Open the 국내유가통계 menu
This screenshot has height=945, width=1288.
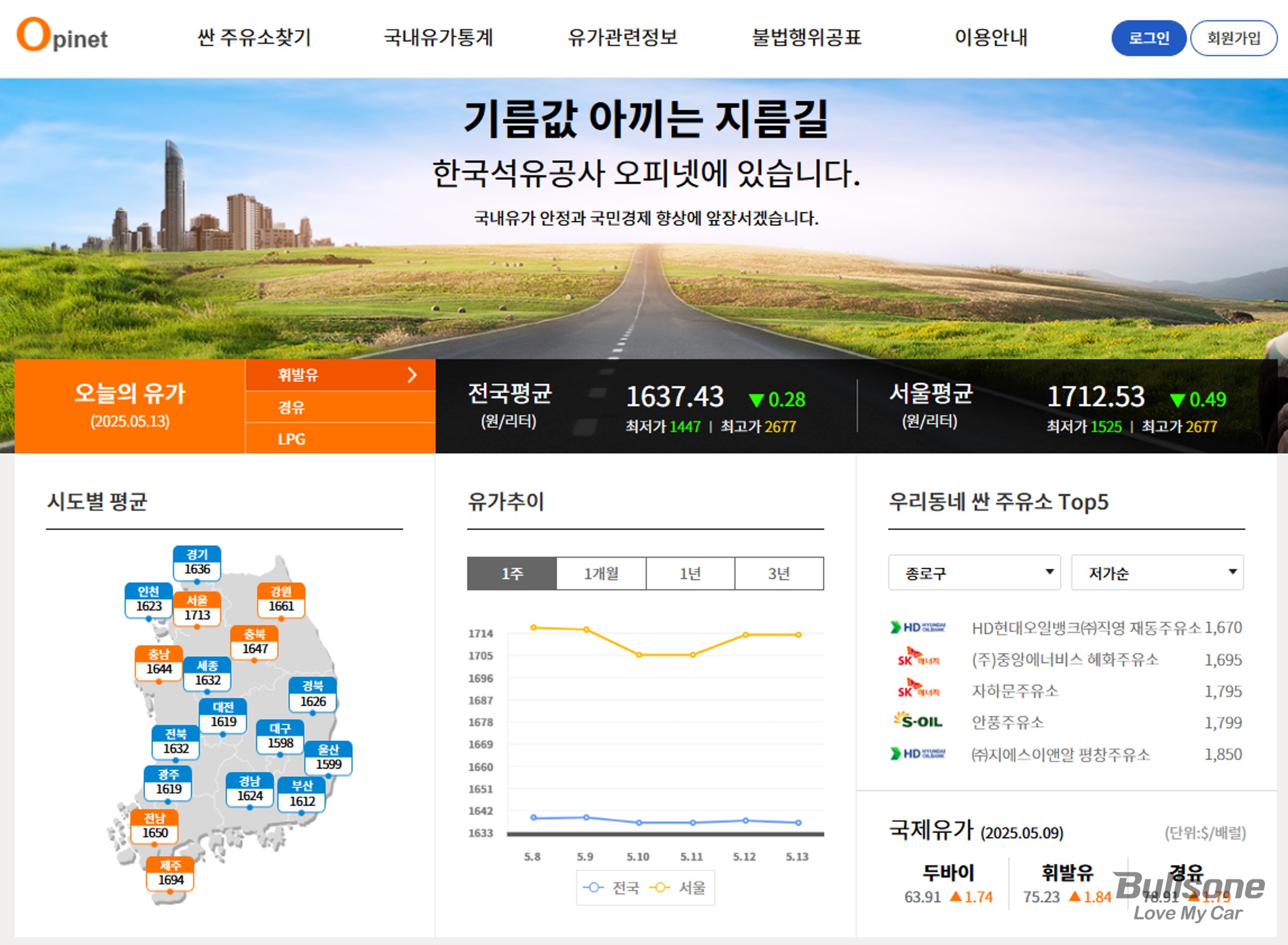pyautogui.click(x=438, y=37)
